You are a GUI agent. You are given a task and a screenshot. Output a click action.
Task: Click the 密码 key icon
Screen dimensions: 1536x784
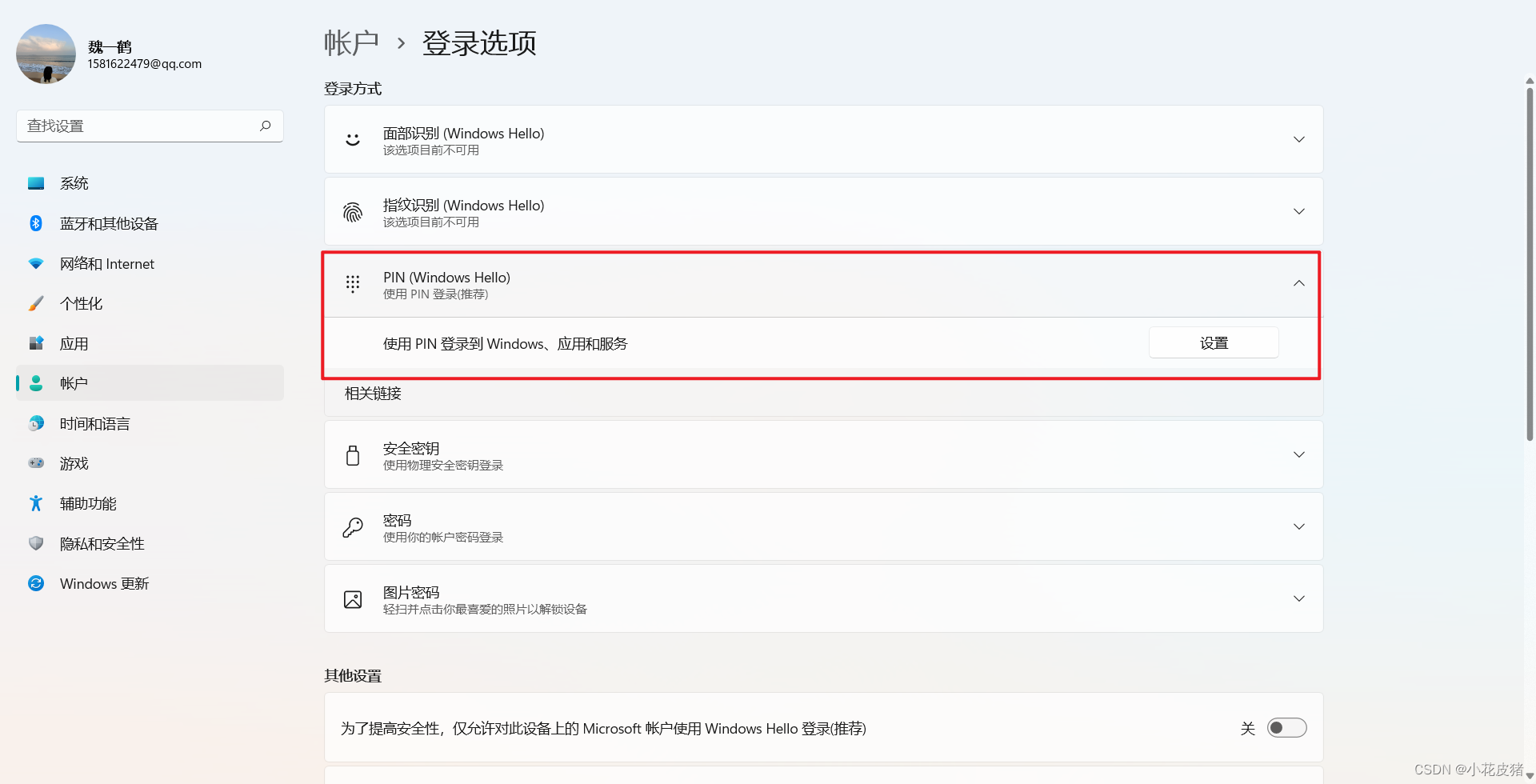coord(353,527)
